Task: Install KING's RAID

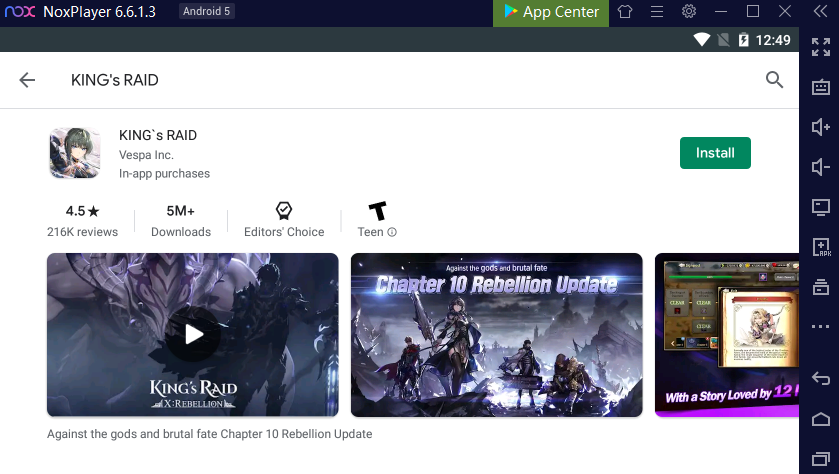Action: [x=715, y=153]
